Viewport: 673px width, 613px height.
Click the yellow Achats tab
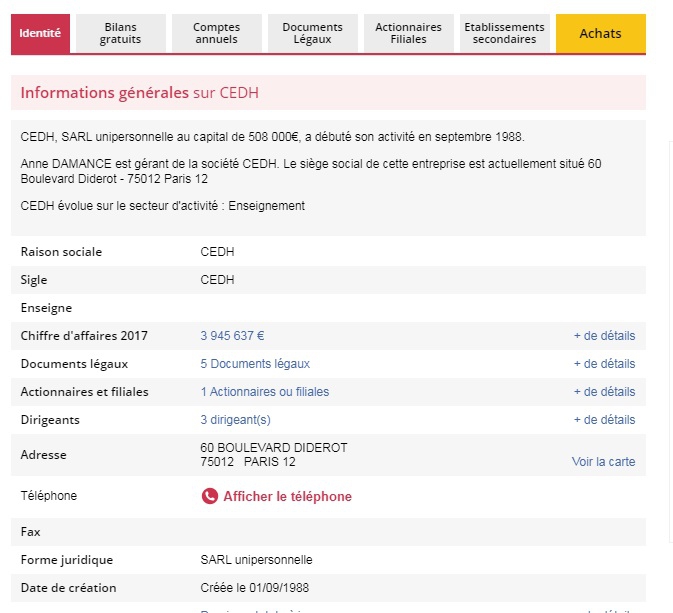click(601, 33)
